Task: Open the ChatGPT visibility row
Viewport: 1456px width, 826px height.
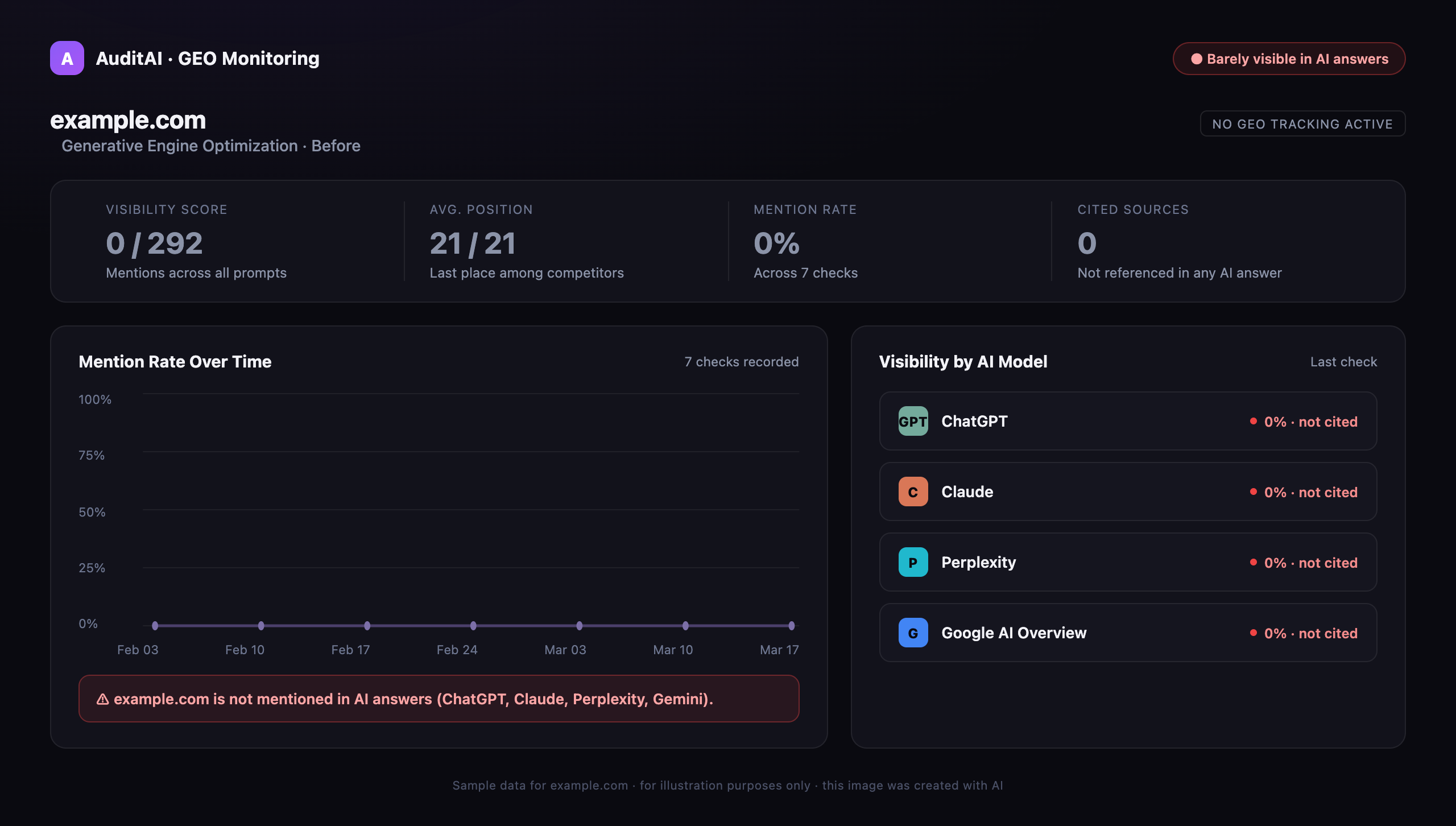Action: click(x=1128, y=421)
